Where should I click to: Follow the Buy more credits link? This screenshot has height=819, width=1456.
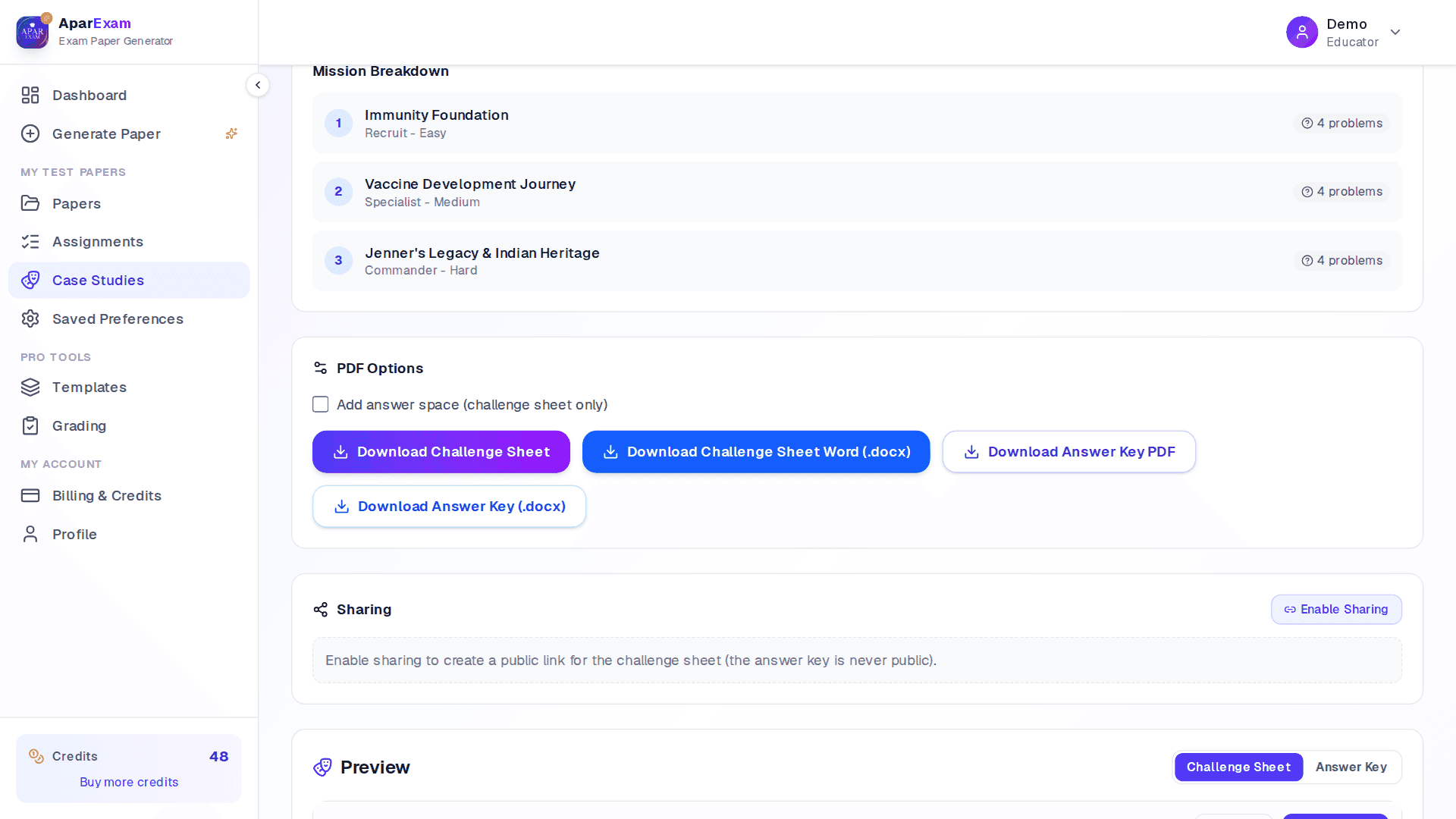(129, 783)
